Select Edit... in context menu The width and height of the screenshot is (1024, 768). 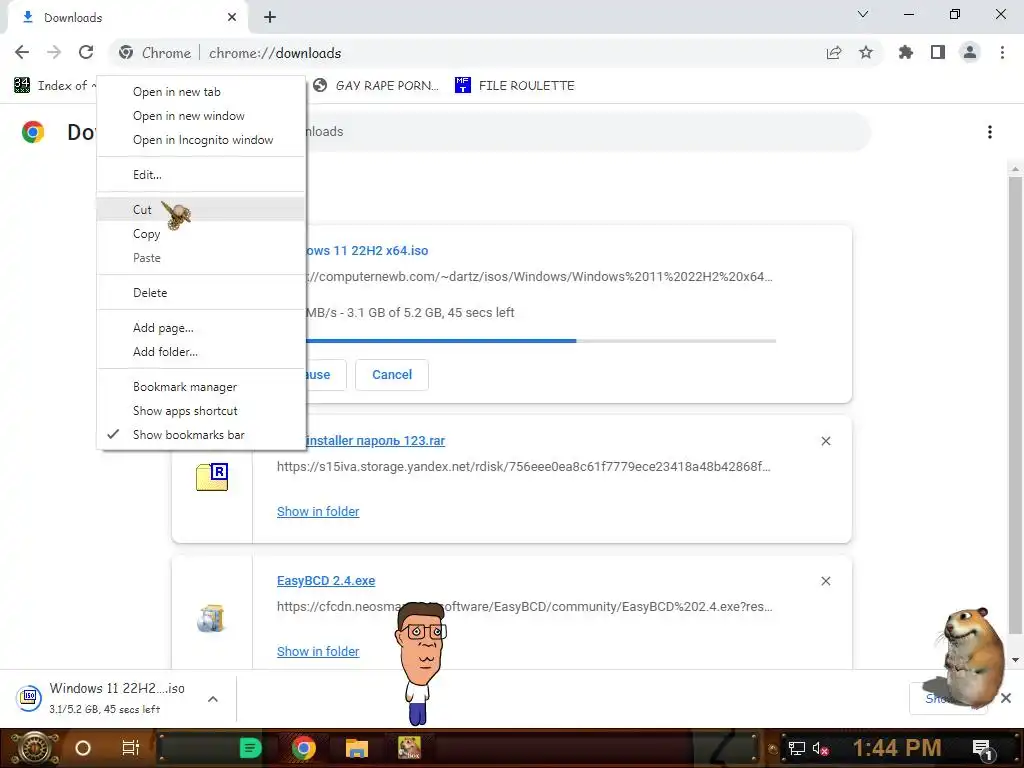(200, 175)
